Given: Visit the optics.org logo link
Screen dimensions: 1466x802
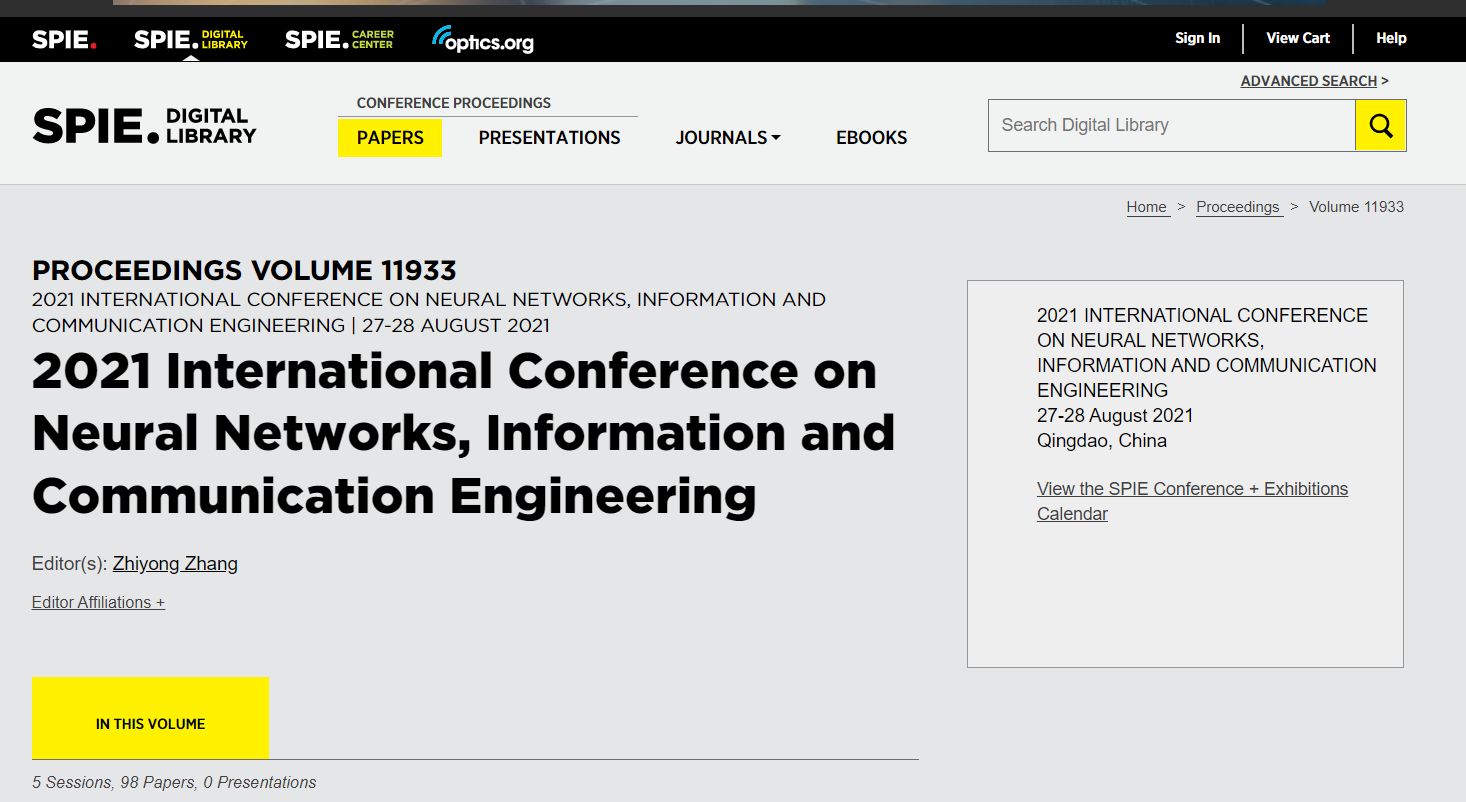Looking at the screenshot, I should 483,40.
